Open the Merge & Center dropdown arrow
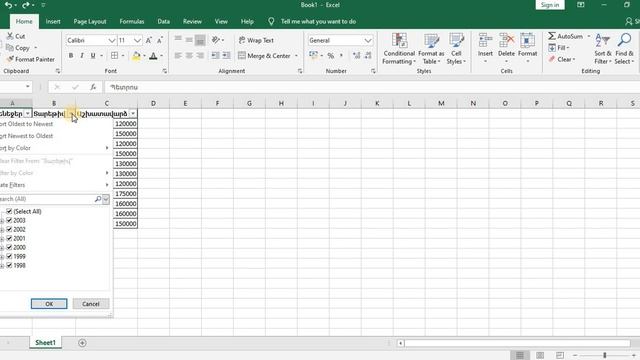This screenshot has height=360, width=640. pos(296,56)
